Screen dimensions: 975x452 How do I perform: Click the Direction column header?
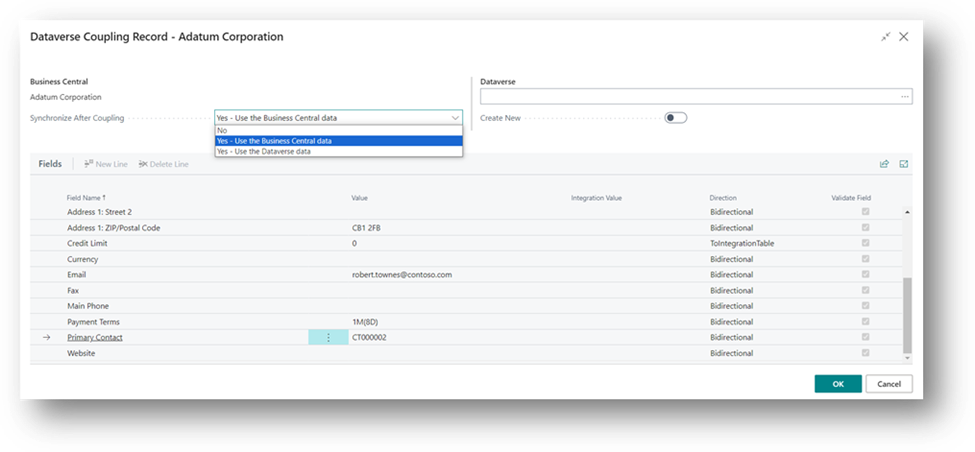pos(723,198)
